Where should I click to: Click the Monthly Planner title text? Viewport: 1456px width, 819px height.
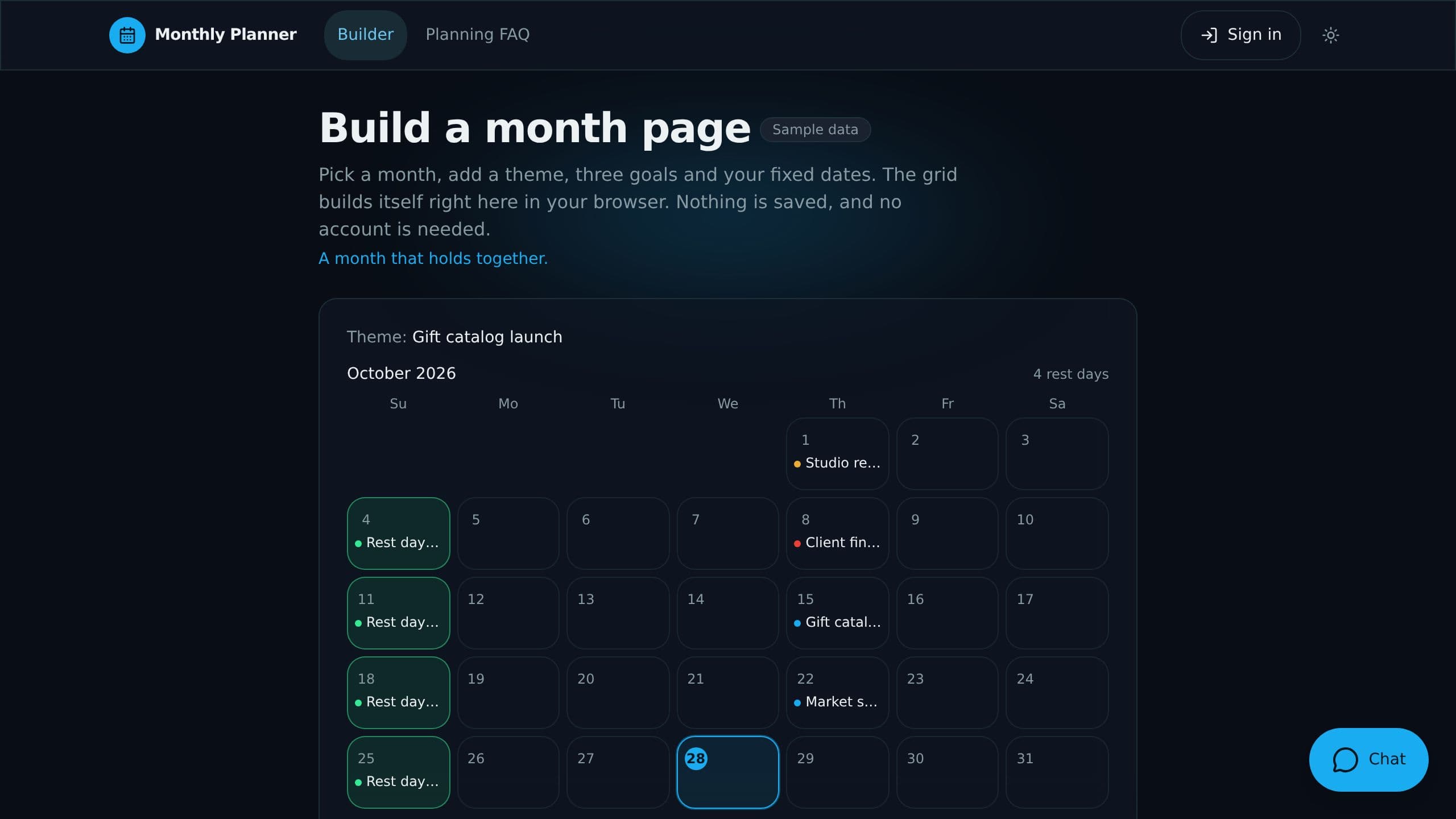coord(225,35)
